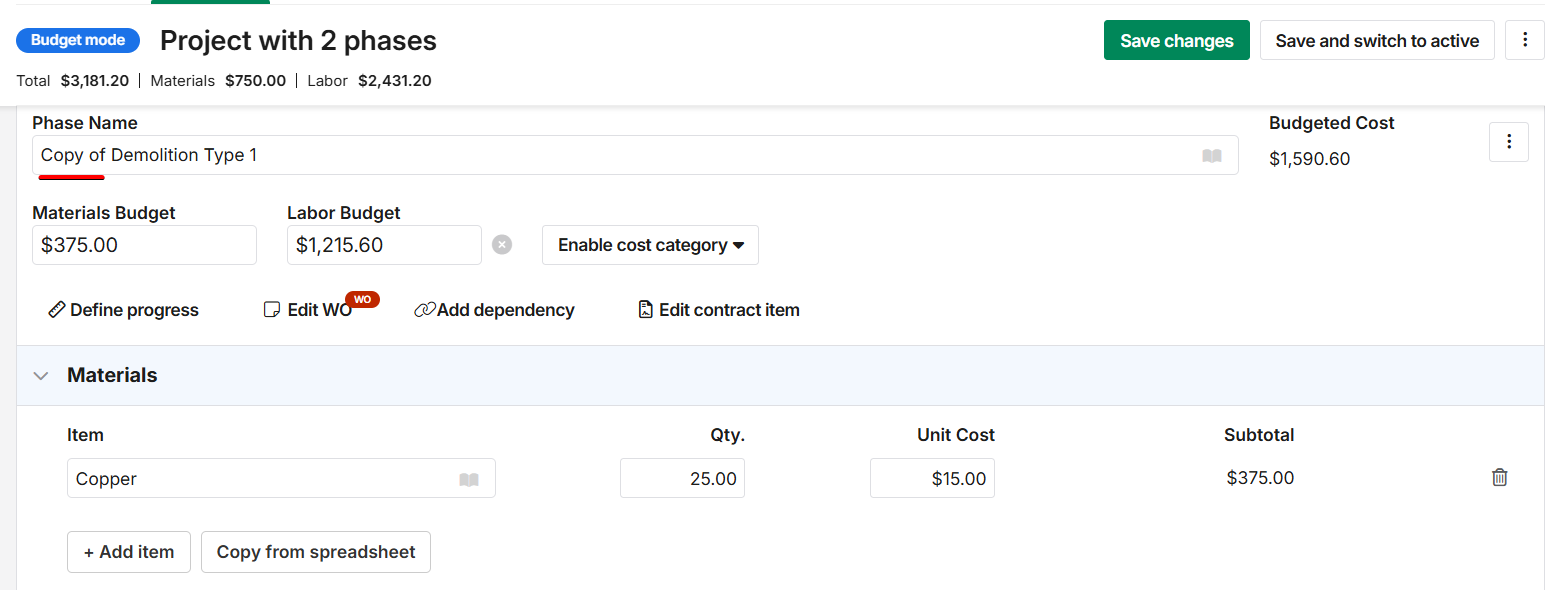Delete the Copper item with trash icon

[1499, 478]
